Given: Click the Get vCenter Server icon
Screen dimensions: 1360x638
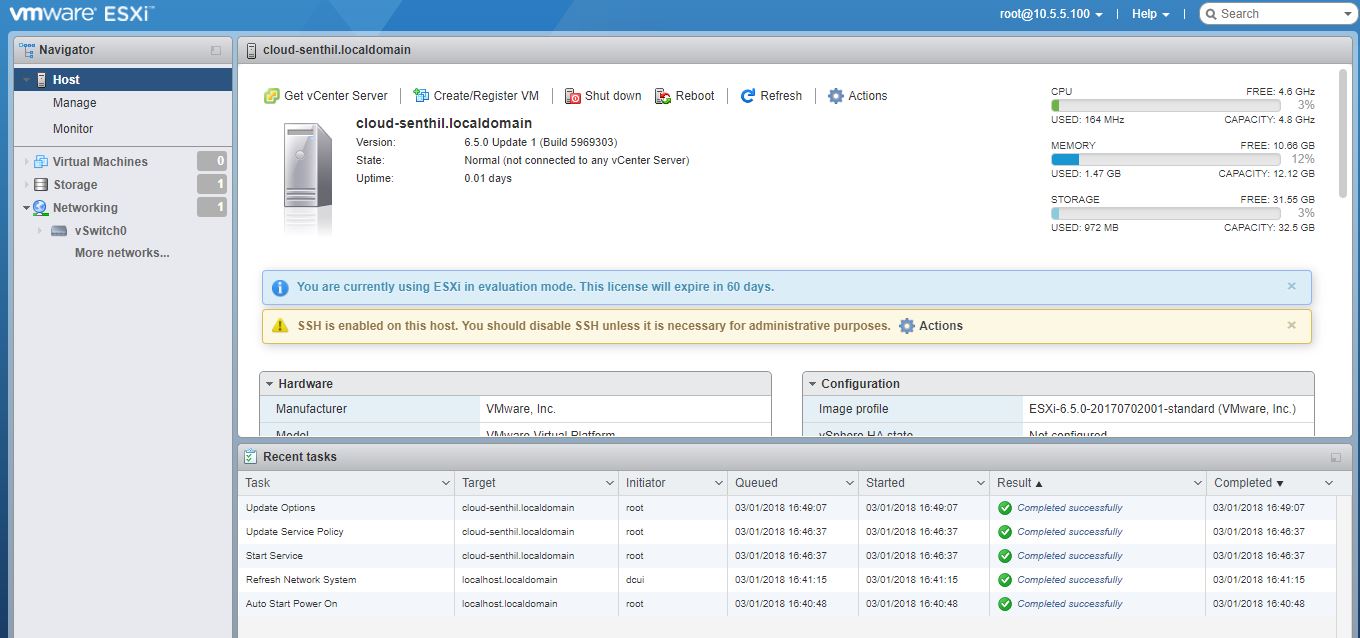Looking at the screenshot, I should [x=270, y=95].
